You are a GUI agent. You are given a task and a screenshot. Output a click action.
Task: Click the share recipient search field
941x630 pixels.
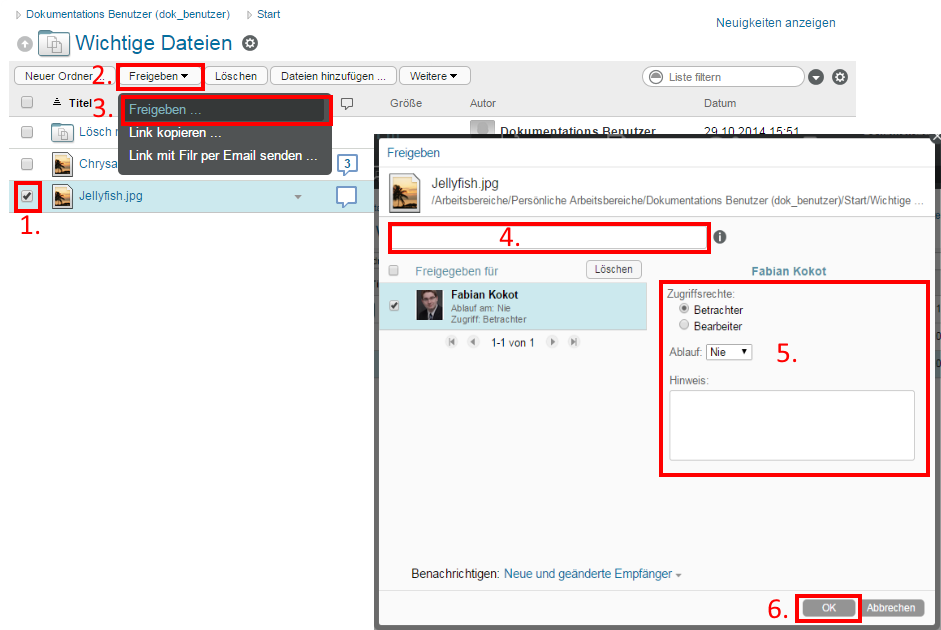[x=549, y=238]
